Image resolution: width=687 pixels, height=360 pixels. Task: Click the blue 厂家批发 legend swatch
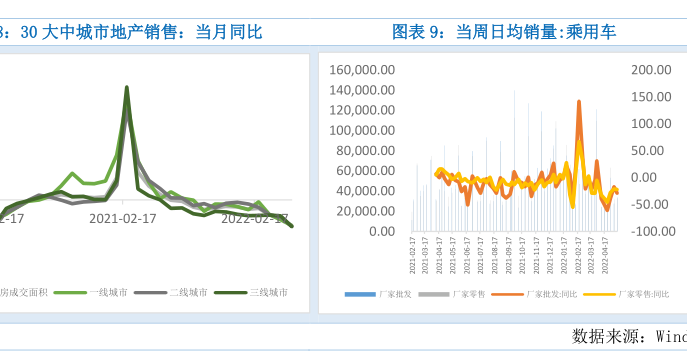click(360, 294)
